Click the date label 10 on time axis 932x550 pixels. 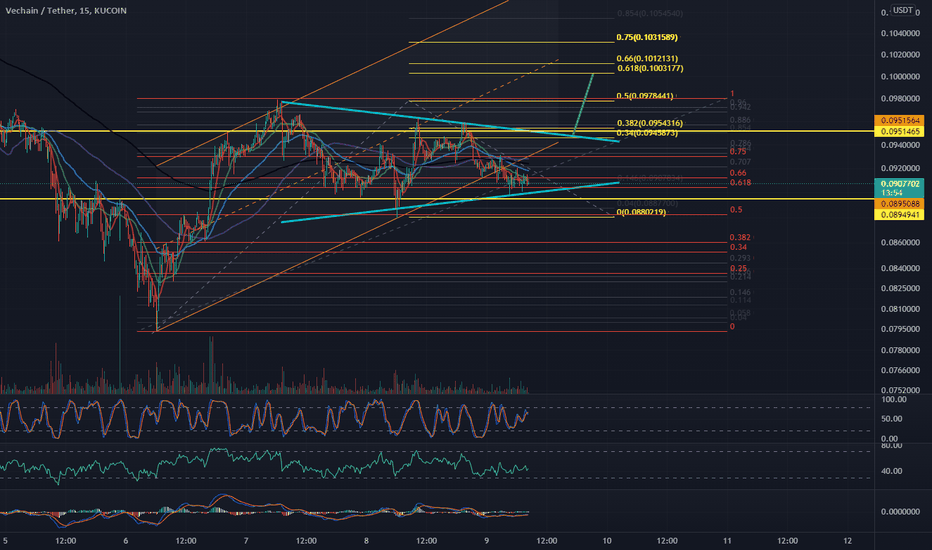607,541
